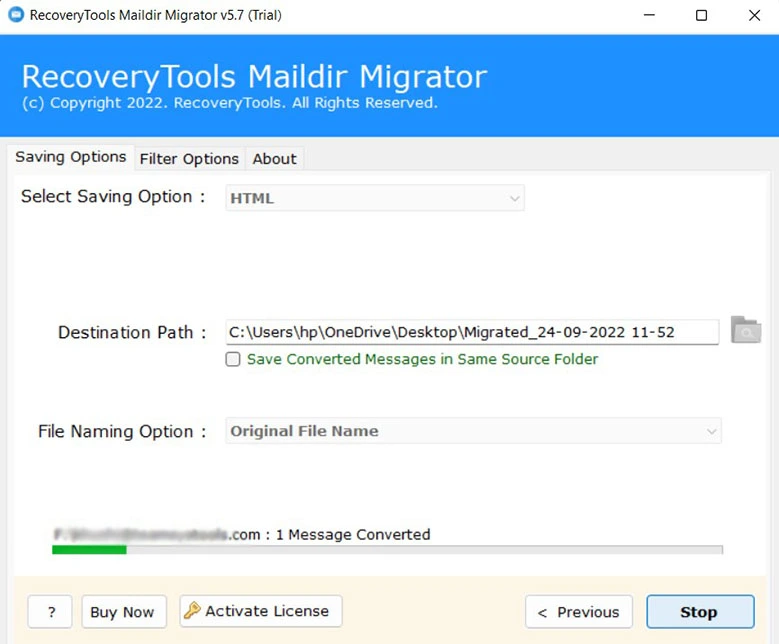Minimize the Maildir Migrator window
The width and height of the screenshot is (779, 644).
click(x=649, y=15)
